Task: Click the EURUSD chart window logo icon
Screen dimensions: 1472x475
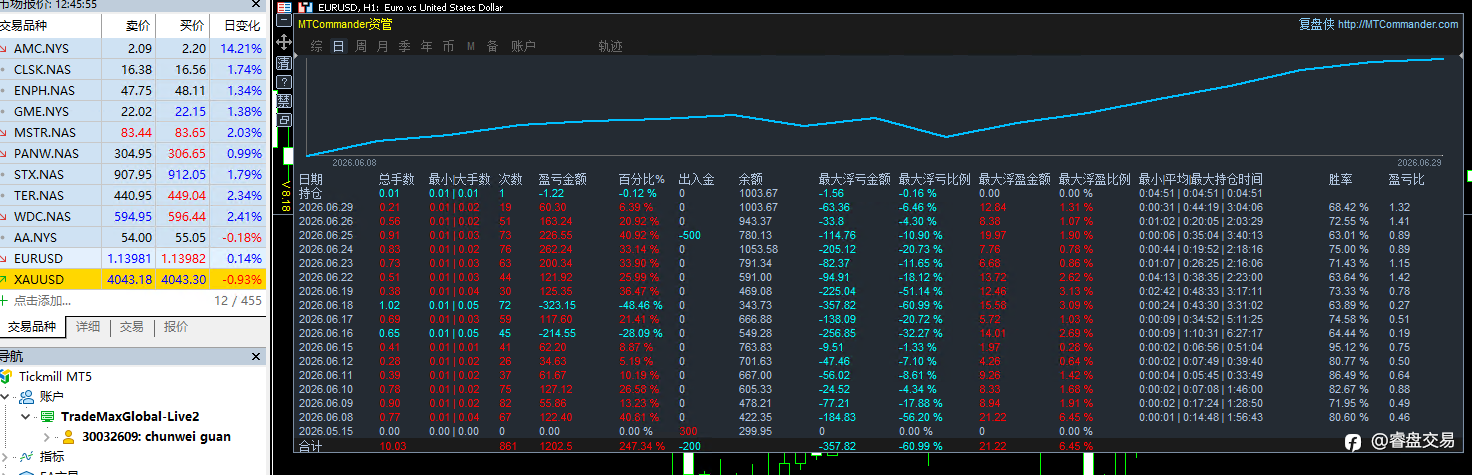Action: pos(306,7)
